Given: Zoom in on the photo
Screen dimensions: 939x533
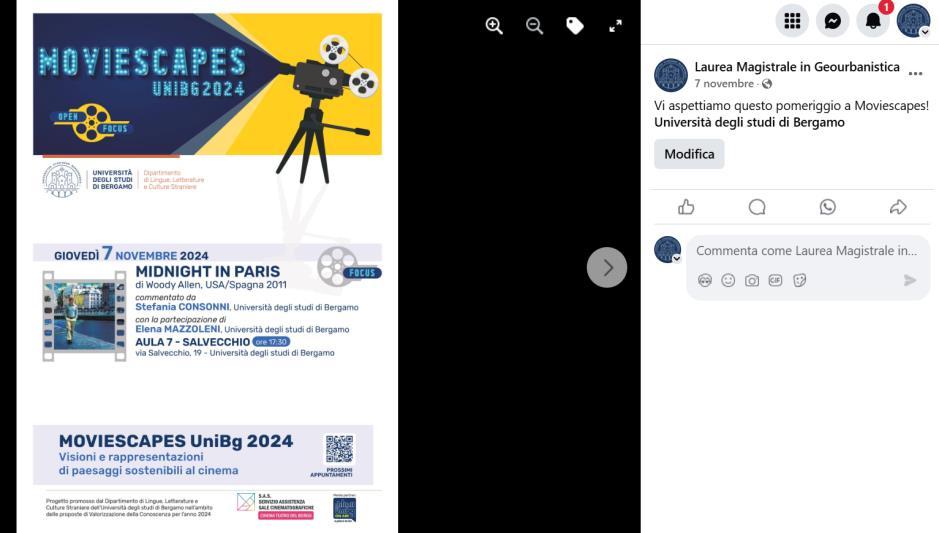Looking at the screenshot, I should point(494,26).
